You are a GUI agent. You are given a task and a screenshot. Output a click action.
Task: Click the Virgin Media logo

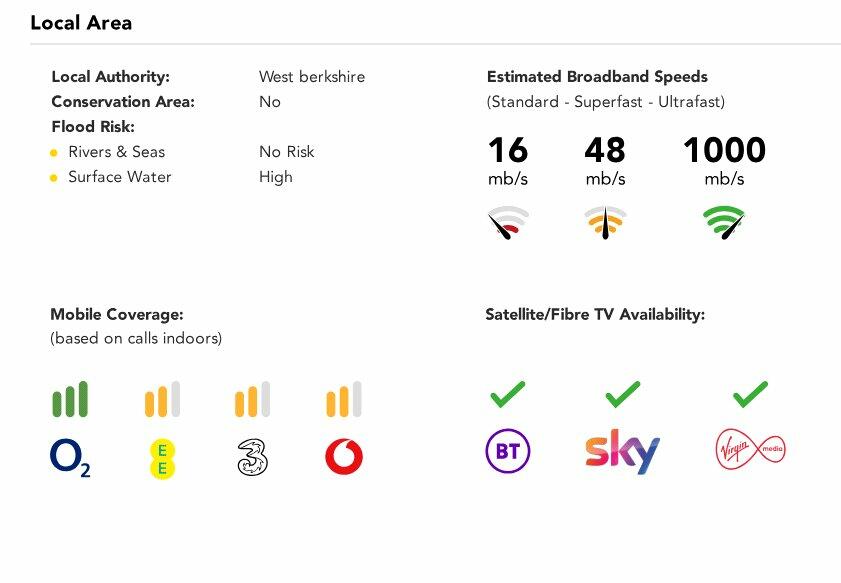(x=750, y=450)
